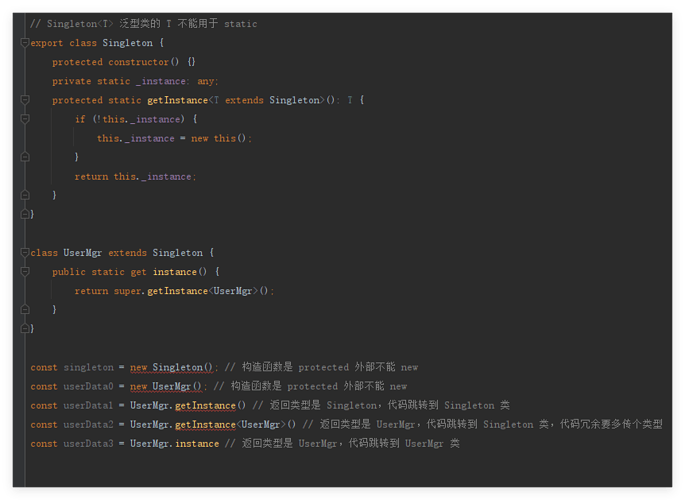
Task: Click 'super.getInstance<UserMgr>()' return call
Action: click(192, 291)
